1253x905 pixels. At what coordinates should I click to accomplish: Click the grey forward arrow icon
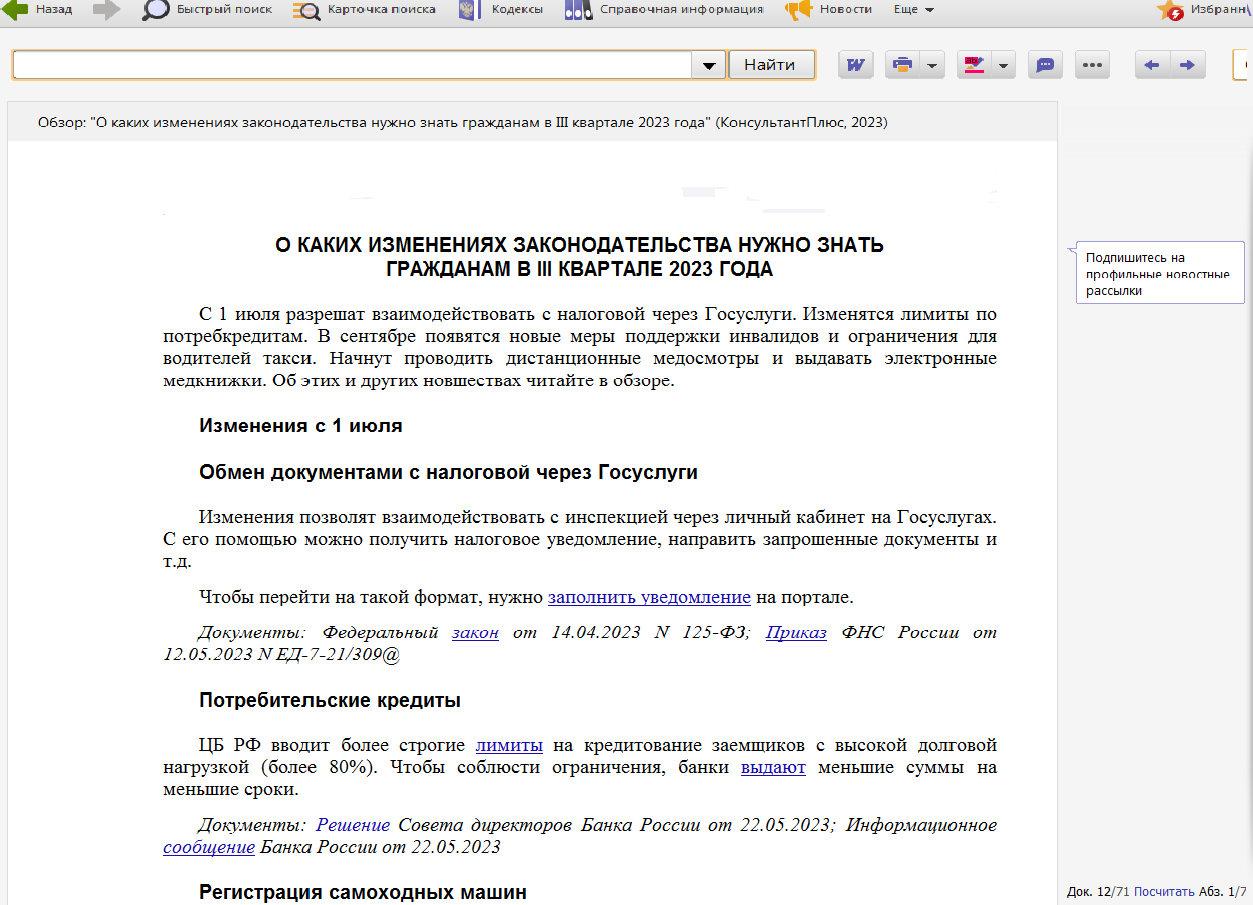106,10
